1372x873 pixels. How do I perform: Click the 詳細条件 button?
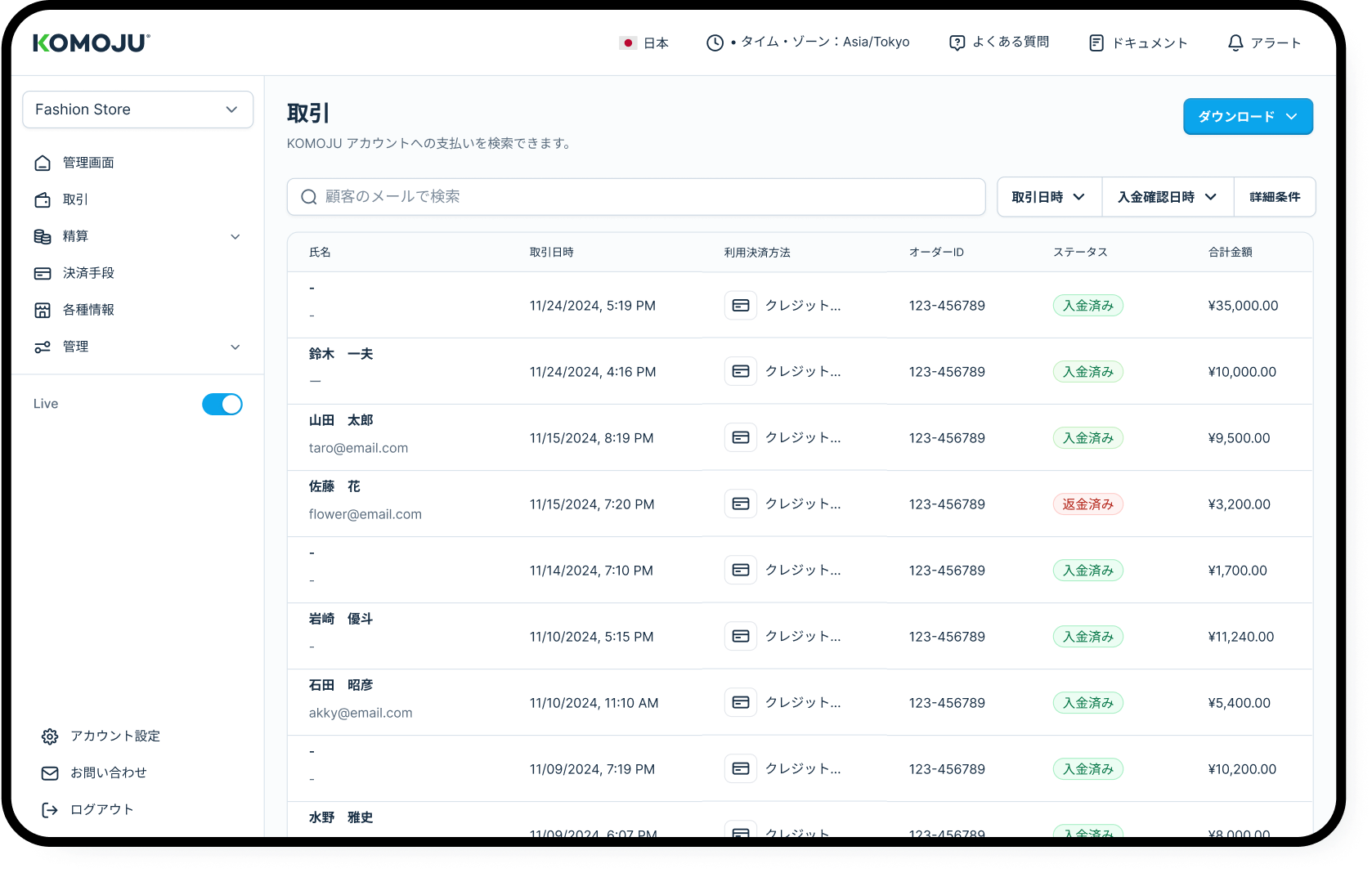1274,197
